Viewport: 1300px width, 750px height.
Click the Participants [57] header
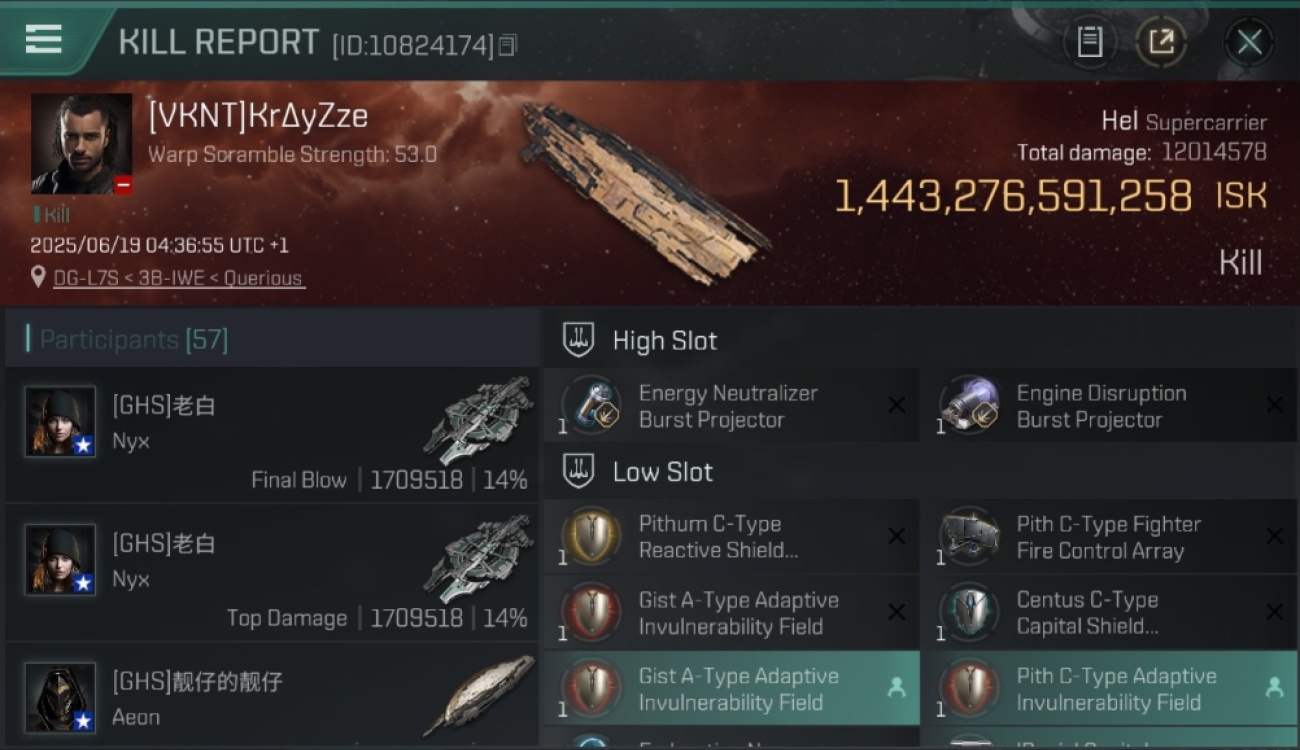[134, 340]
